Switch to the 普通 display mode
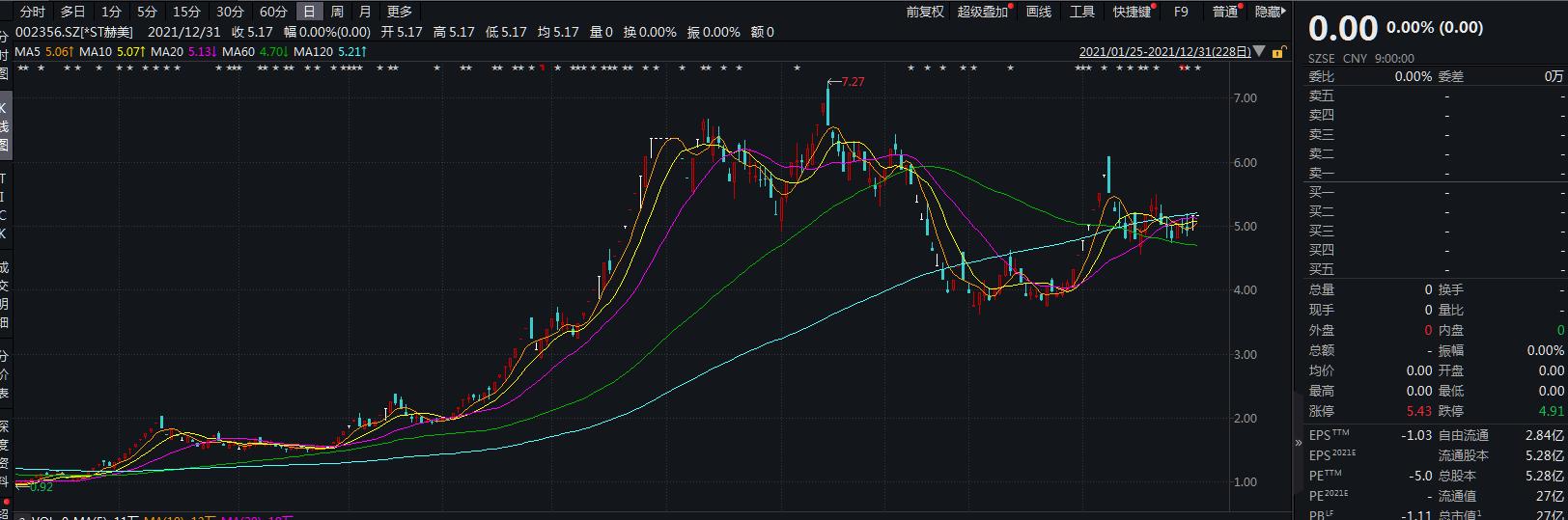 pyautogui.click(x=1225, y=12)
